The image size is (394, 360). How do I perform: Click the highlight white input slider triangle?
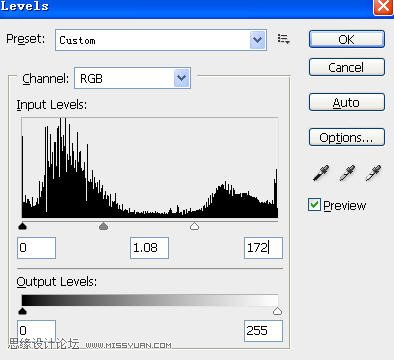coord(194,226)
